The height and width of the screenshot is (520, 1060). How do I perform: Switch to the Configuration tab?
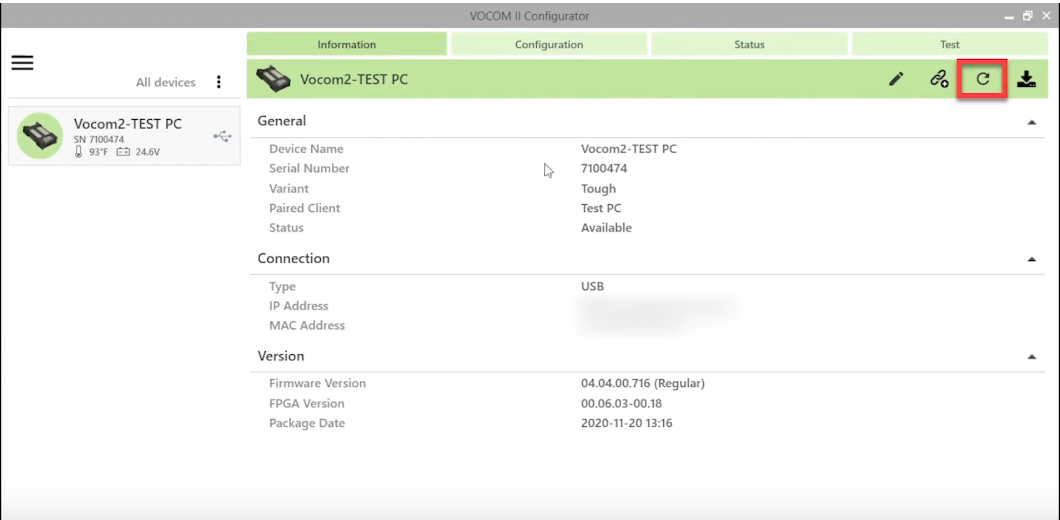click(x=549, y=45)
